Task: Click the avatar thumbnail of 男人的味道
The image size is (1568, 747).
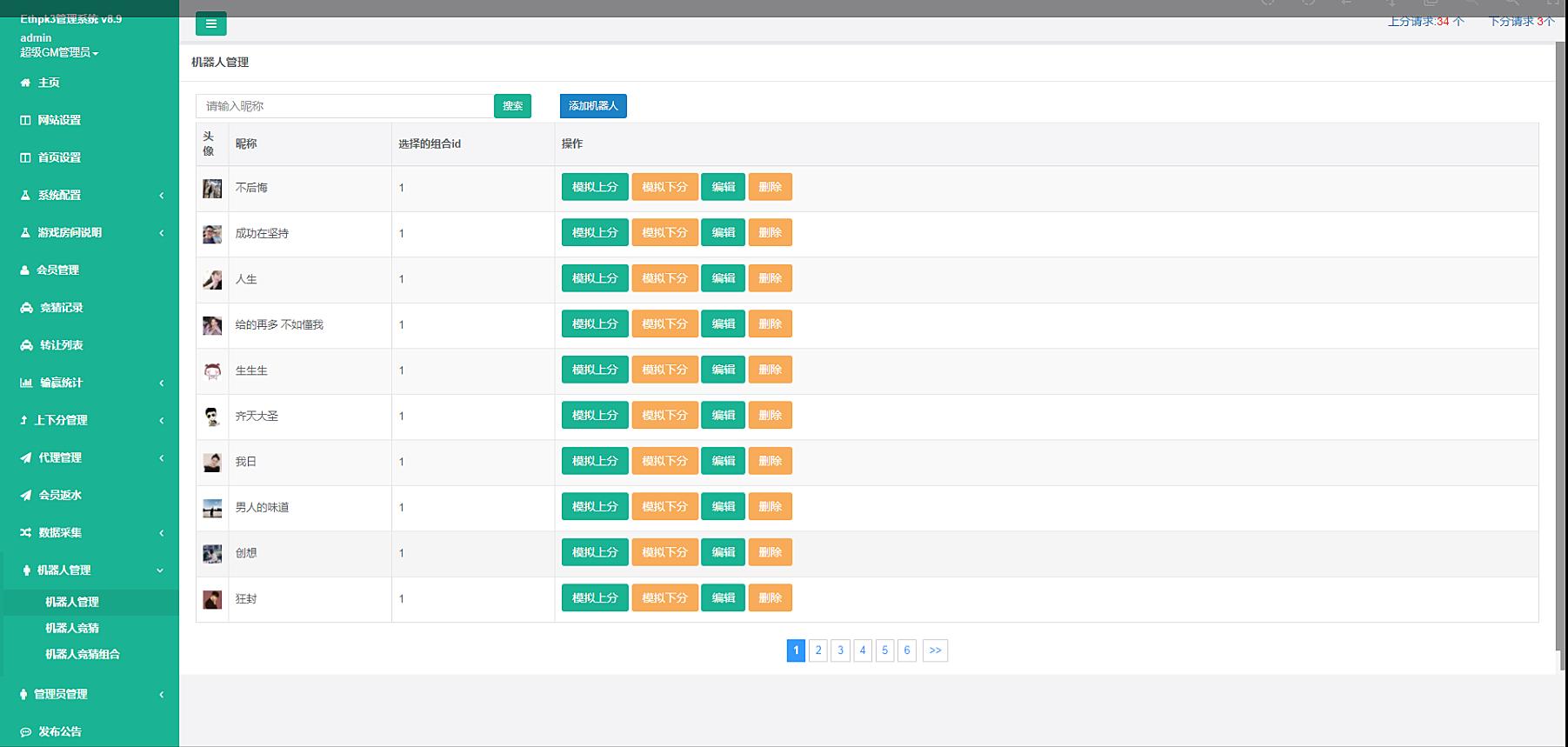Action: point(212,508)
